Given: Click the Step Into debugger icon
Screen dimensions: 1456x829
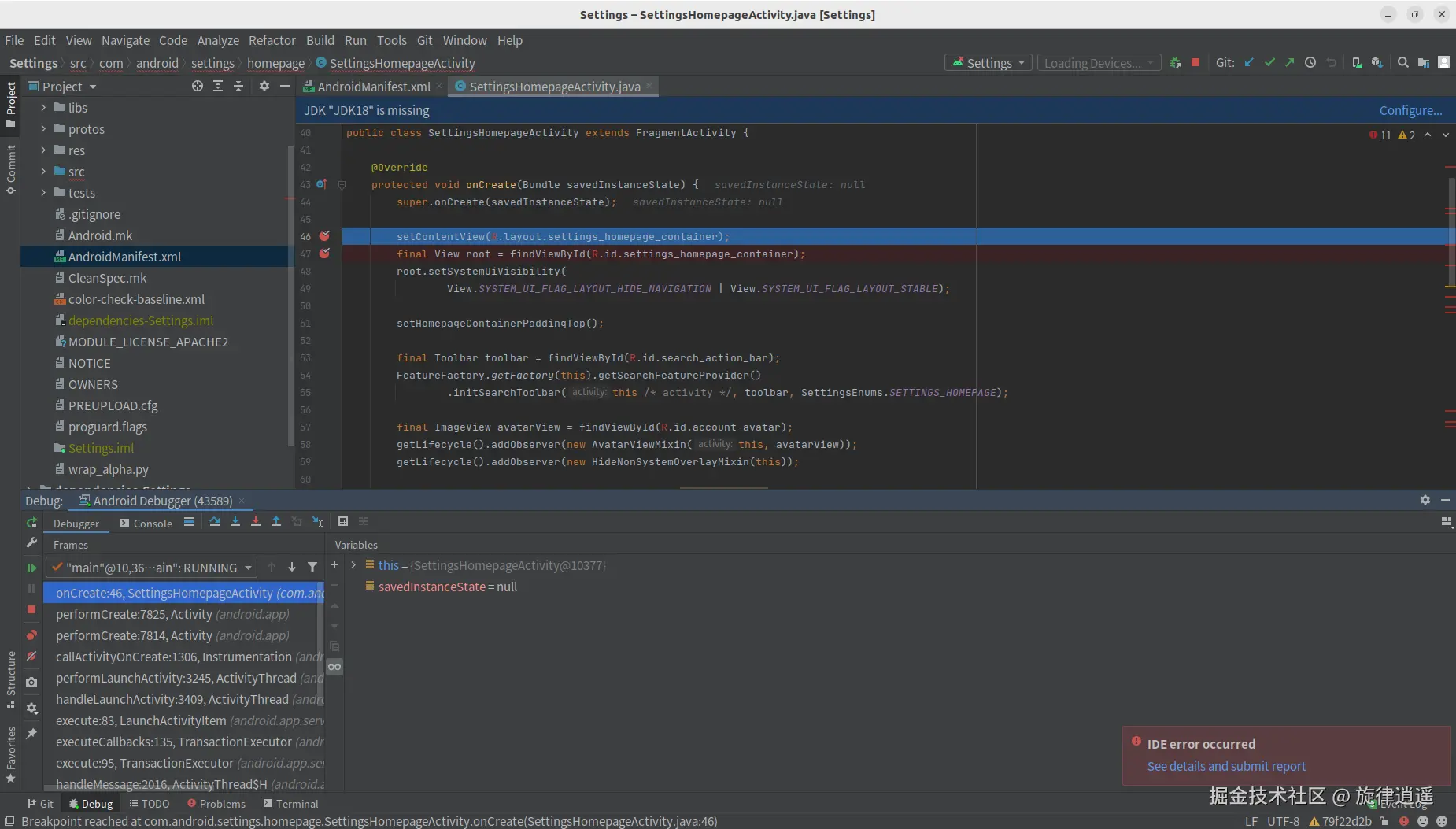Looking at the screenshot, I should click(x=235, y=522).
